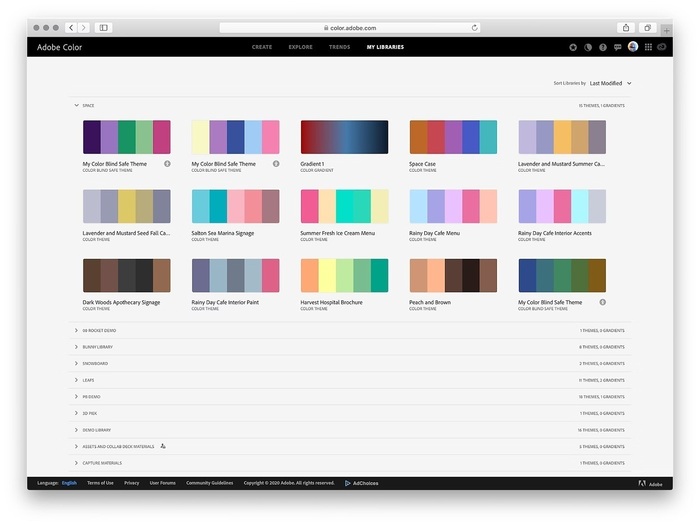The width and height of the screenshot is (700, 526).
Task: Click the Harvest Hospital Brochure title text
Action: tap(331, 302)
